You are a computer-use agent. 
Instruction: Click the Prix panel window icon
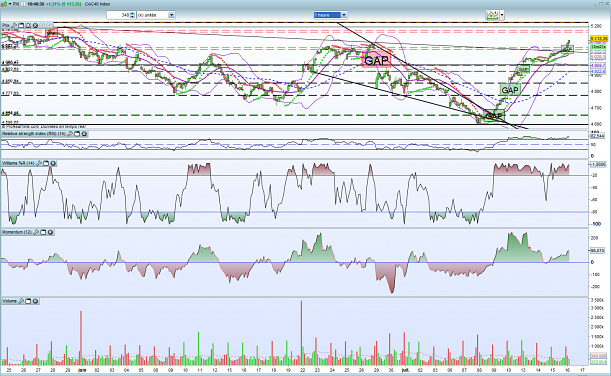(x=21, y=25)
